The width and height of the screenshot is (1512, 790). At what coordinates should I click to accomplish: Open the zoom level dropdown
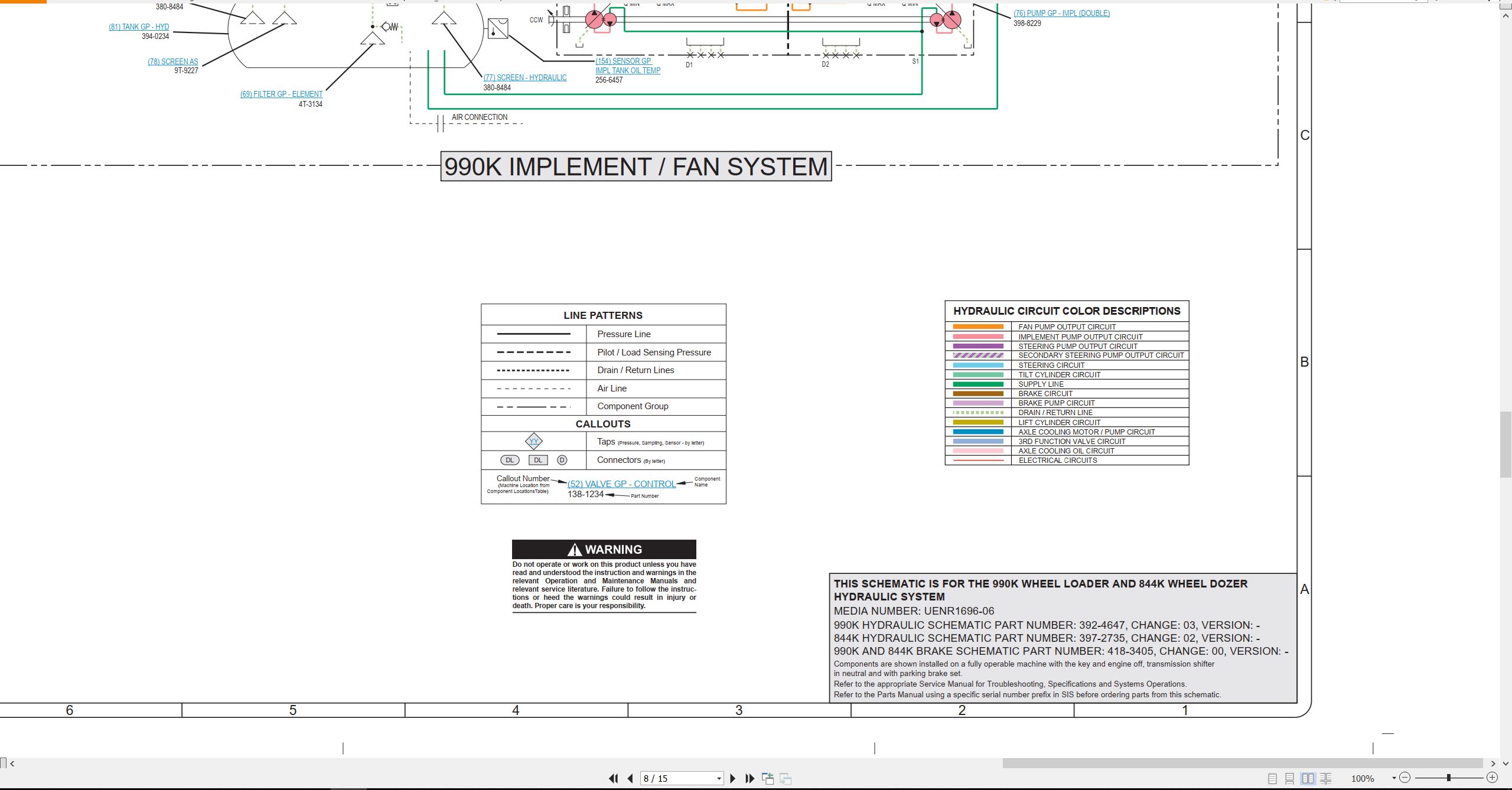[x=1394, y=778]
